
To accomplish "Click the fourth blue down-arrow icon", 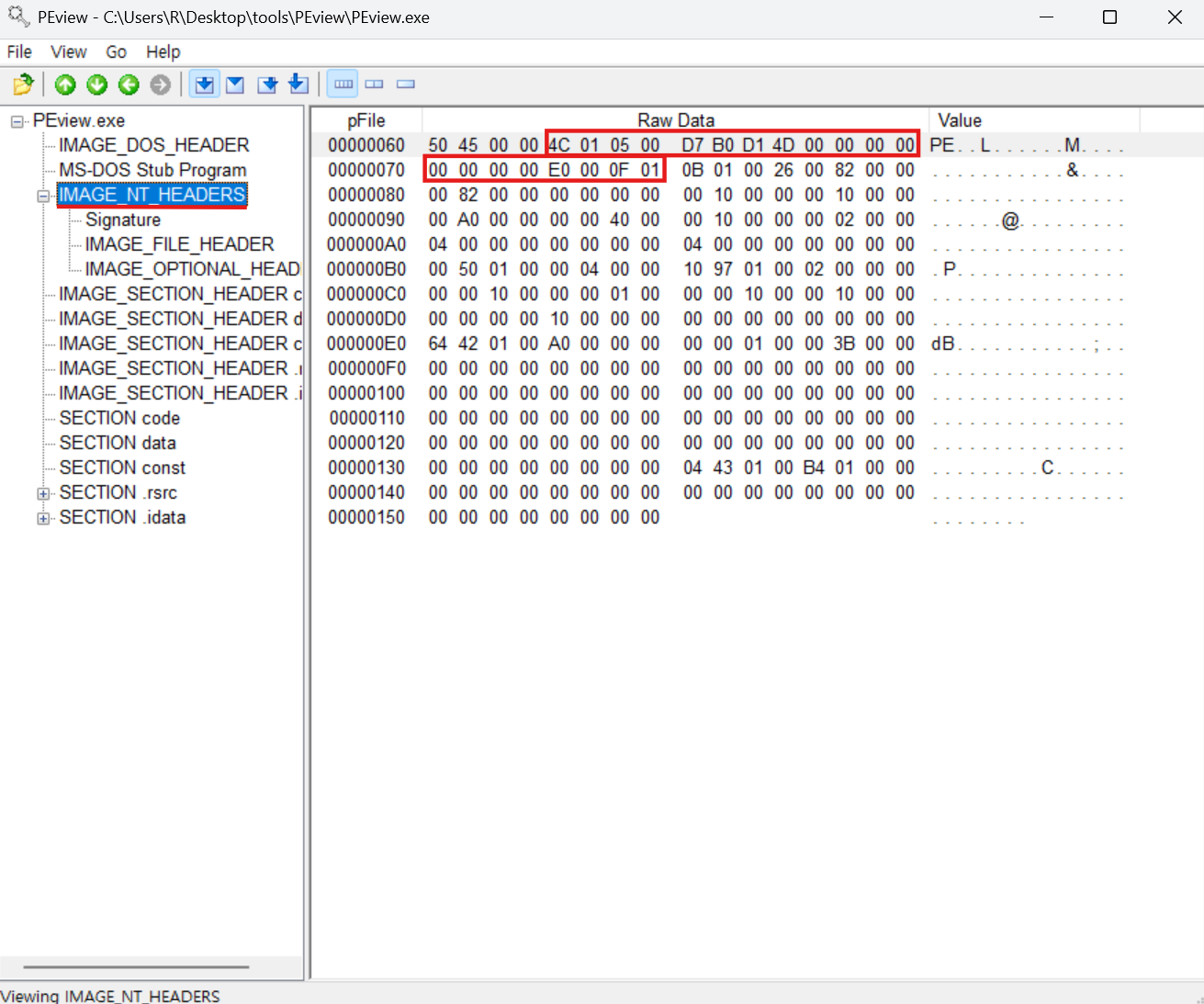I will (298, 85).
